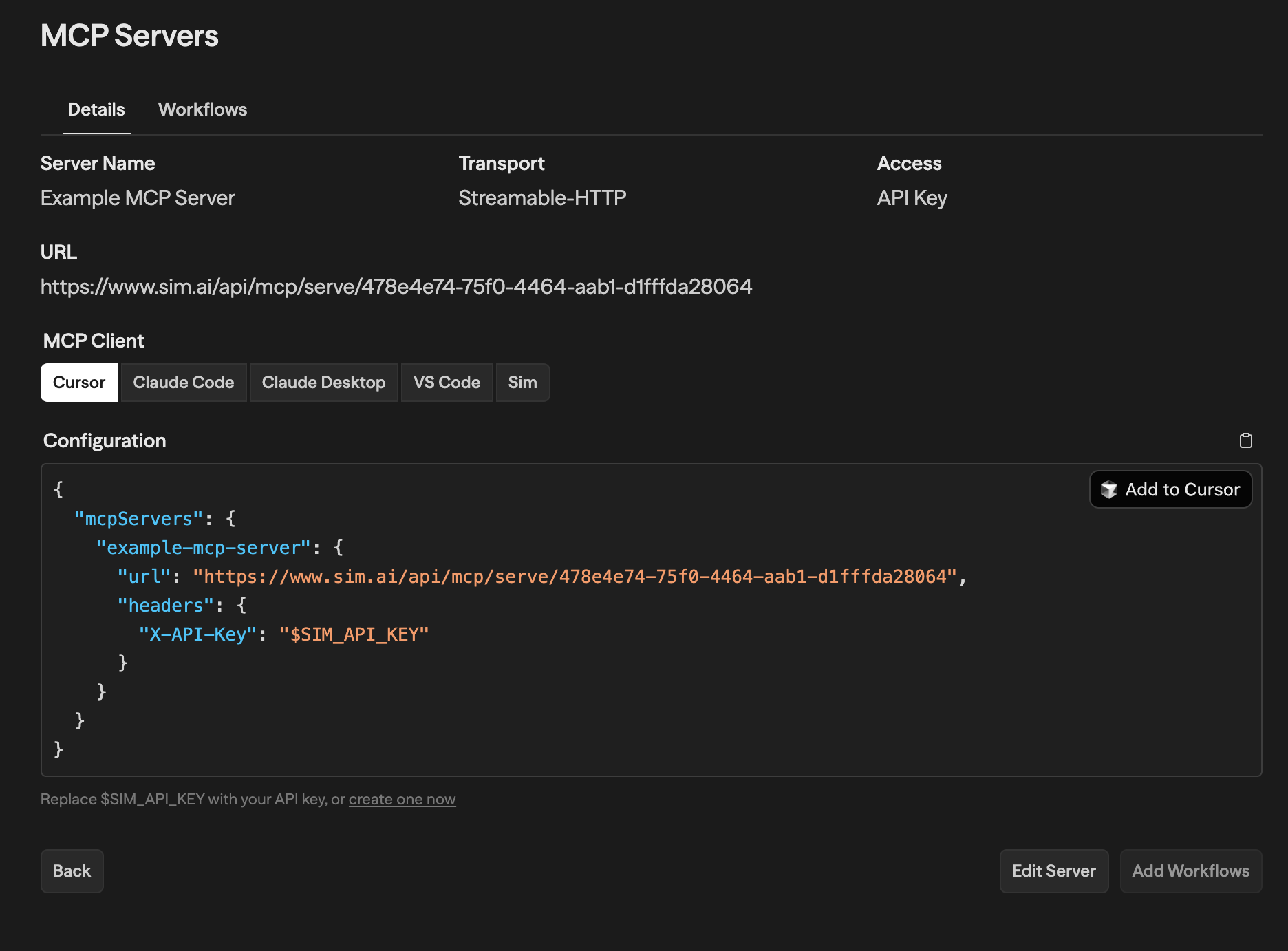Click the "$SIM_API_KEY" value in configuration
The width and height of the screenshot is (1288, 951).
(x=354, y=634)
